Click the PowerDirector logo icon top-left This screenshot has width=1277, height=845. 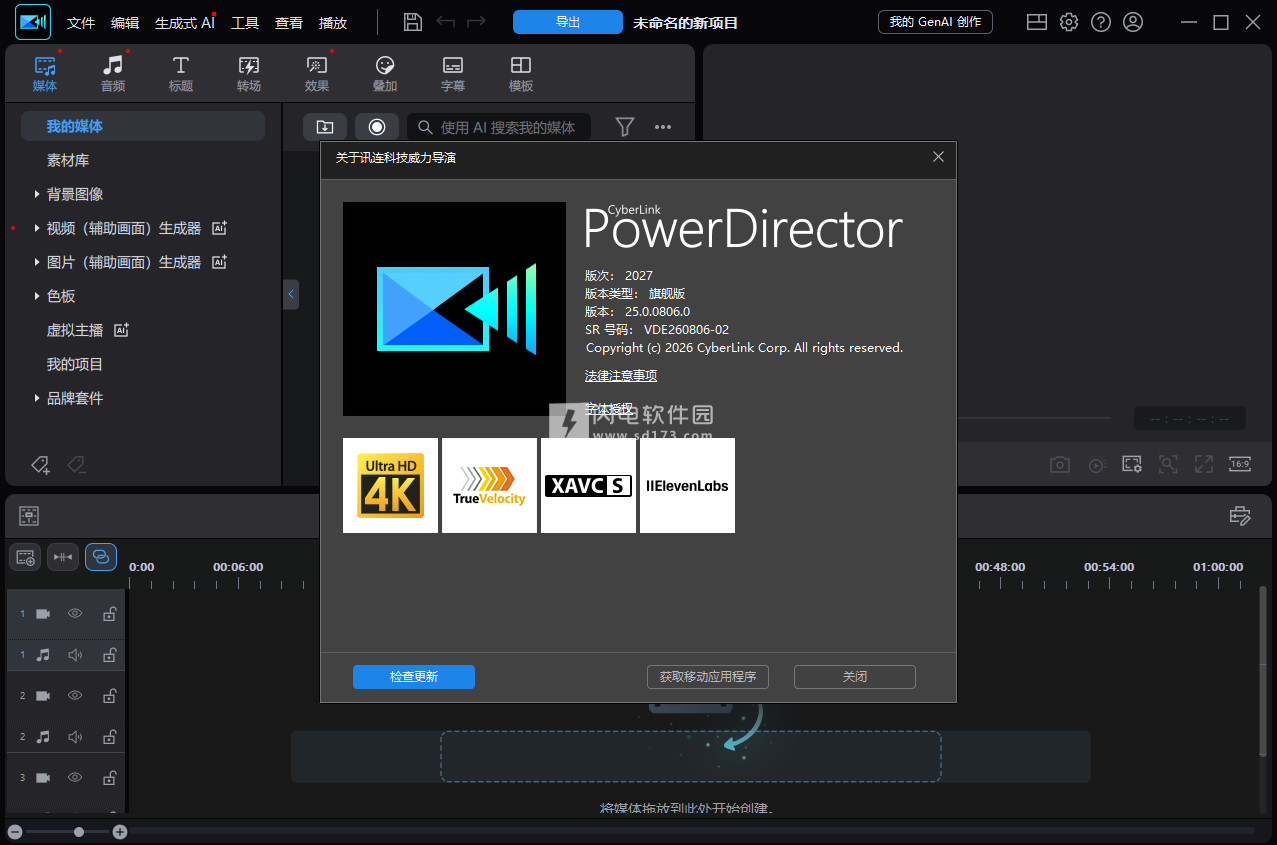pos(33,22)
